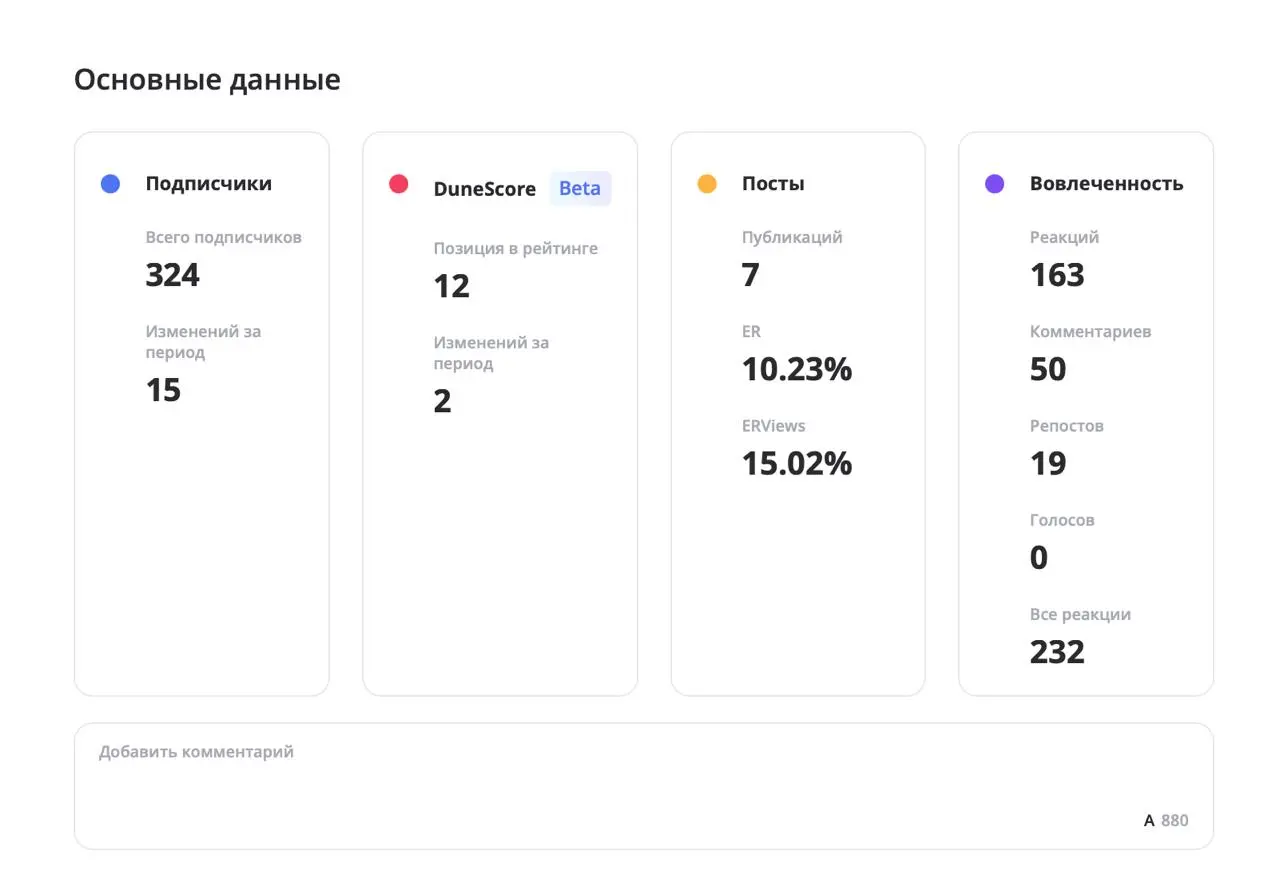Click the all reactions total 232
Screen dimensions: 1280x879
pos(1057,652)
